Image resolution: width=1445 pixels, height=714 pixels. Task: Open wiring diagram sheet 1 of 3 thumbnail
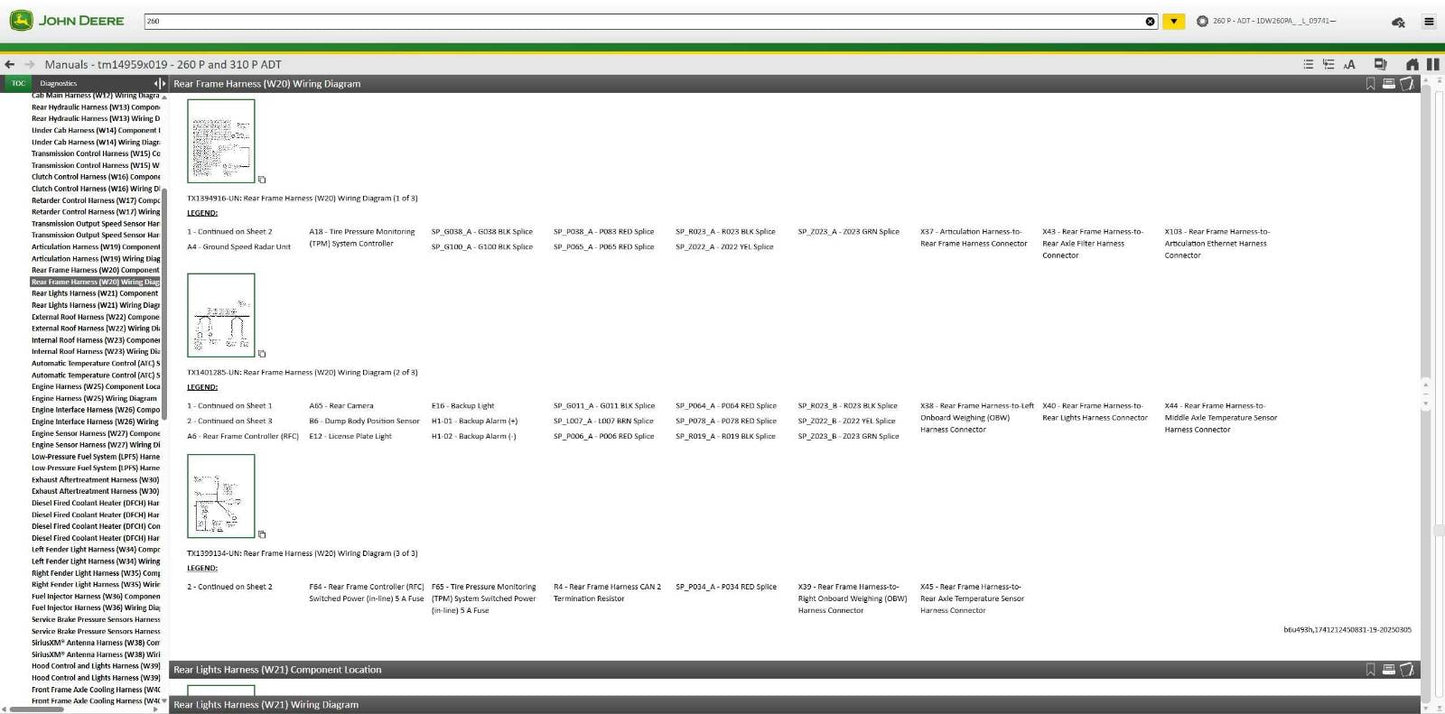[221, 141]
